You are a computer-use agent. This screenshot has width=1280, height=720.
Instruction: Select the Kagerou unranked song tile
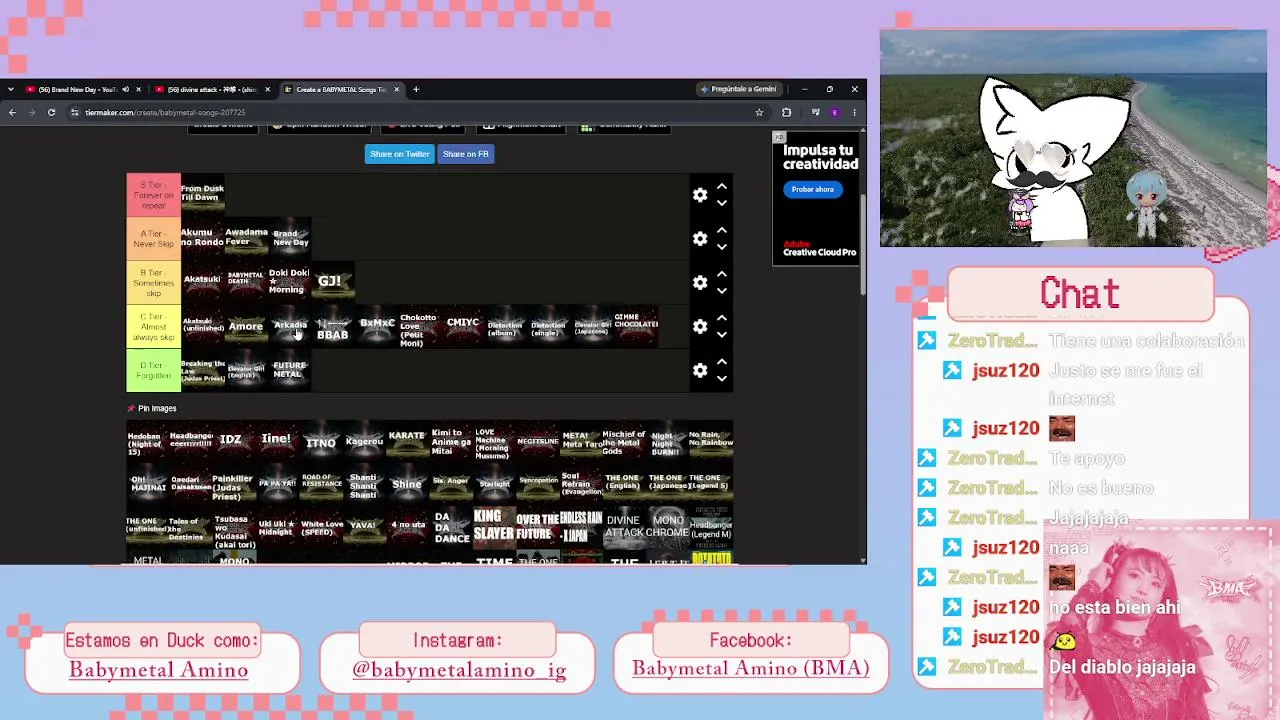pyautogui.click(x=364, y=441)
